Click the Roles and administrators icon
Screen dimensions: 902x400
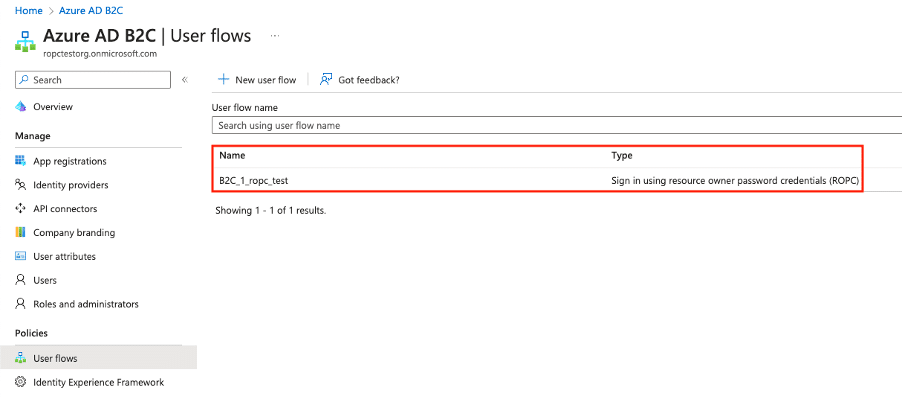point(21,304)
